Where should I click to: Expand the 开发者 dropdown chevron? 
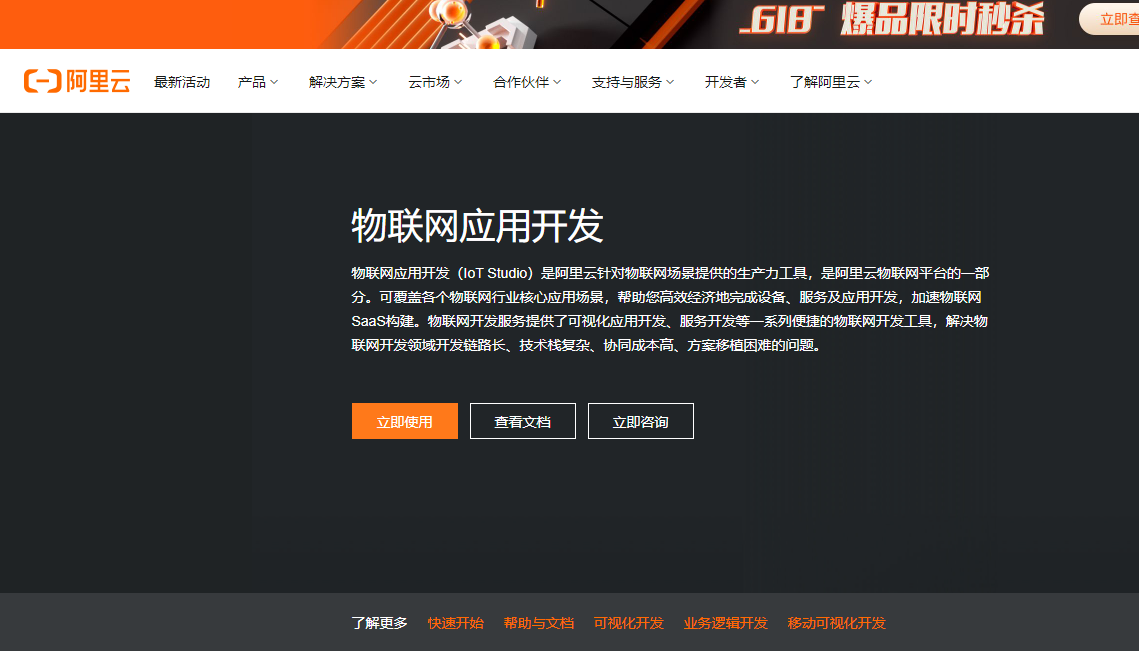pyautogui.click(x=755, y=82)
